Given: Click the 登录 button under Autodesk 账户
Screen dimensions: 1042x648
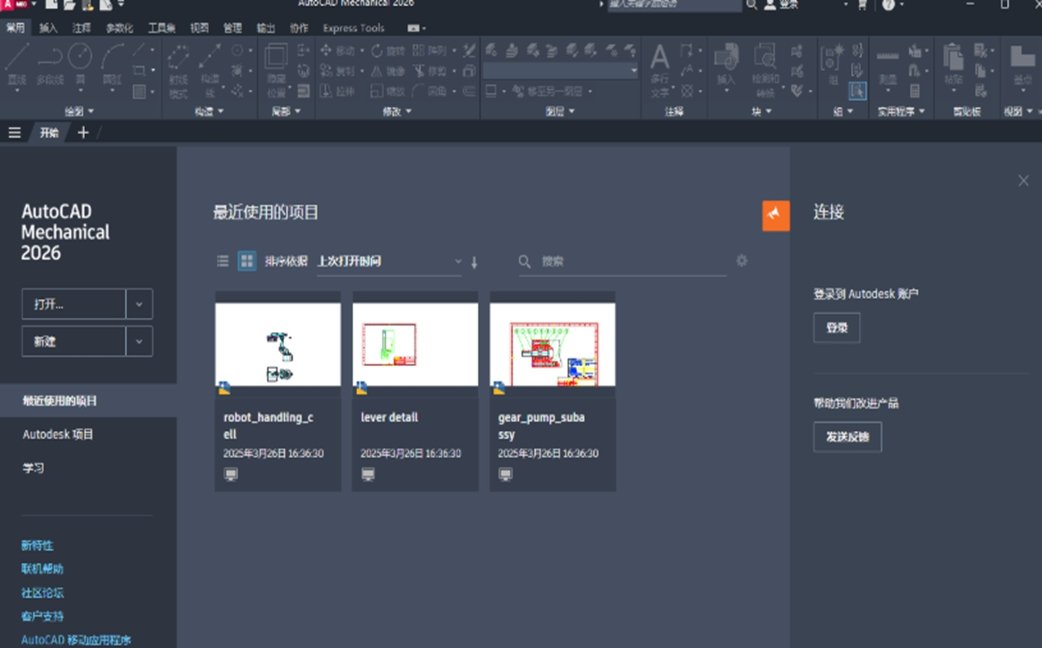Looking at the screenshot, I should pos(837,328).
